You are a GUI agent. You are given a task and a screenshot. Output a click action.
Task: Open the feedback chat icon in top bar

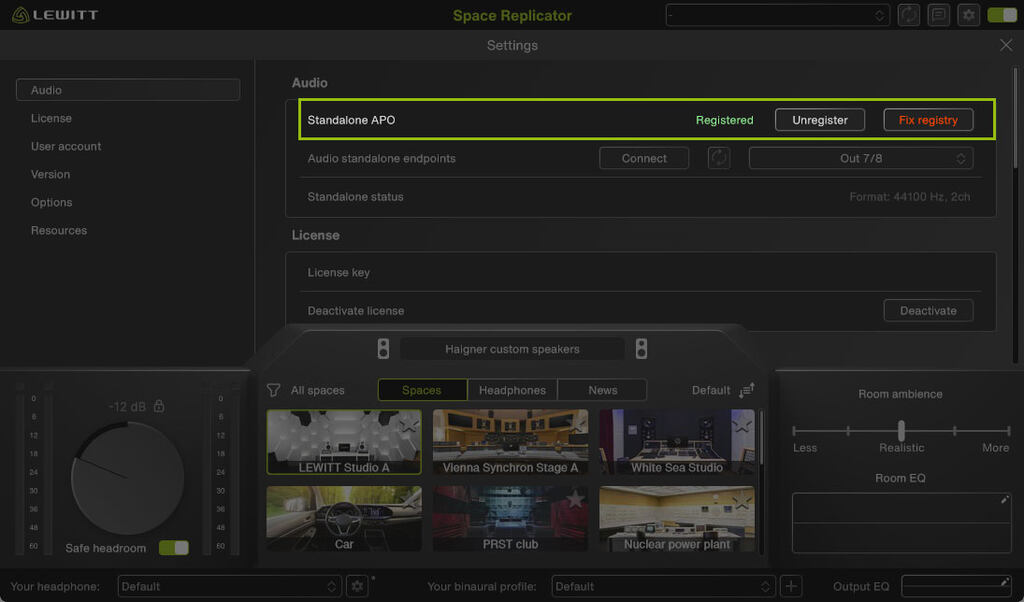pyautogui.click(x=938, y=15)
